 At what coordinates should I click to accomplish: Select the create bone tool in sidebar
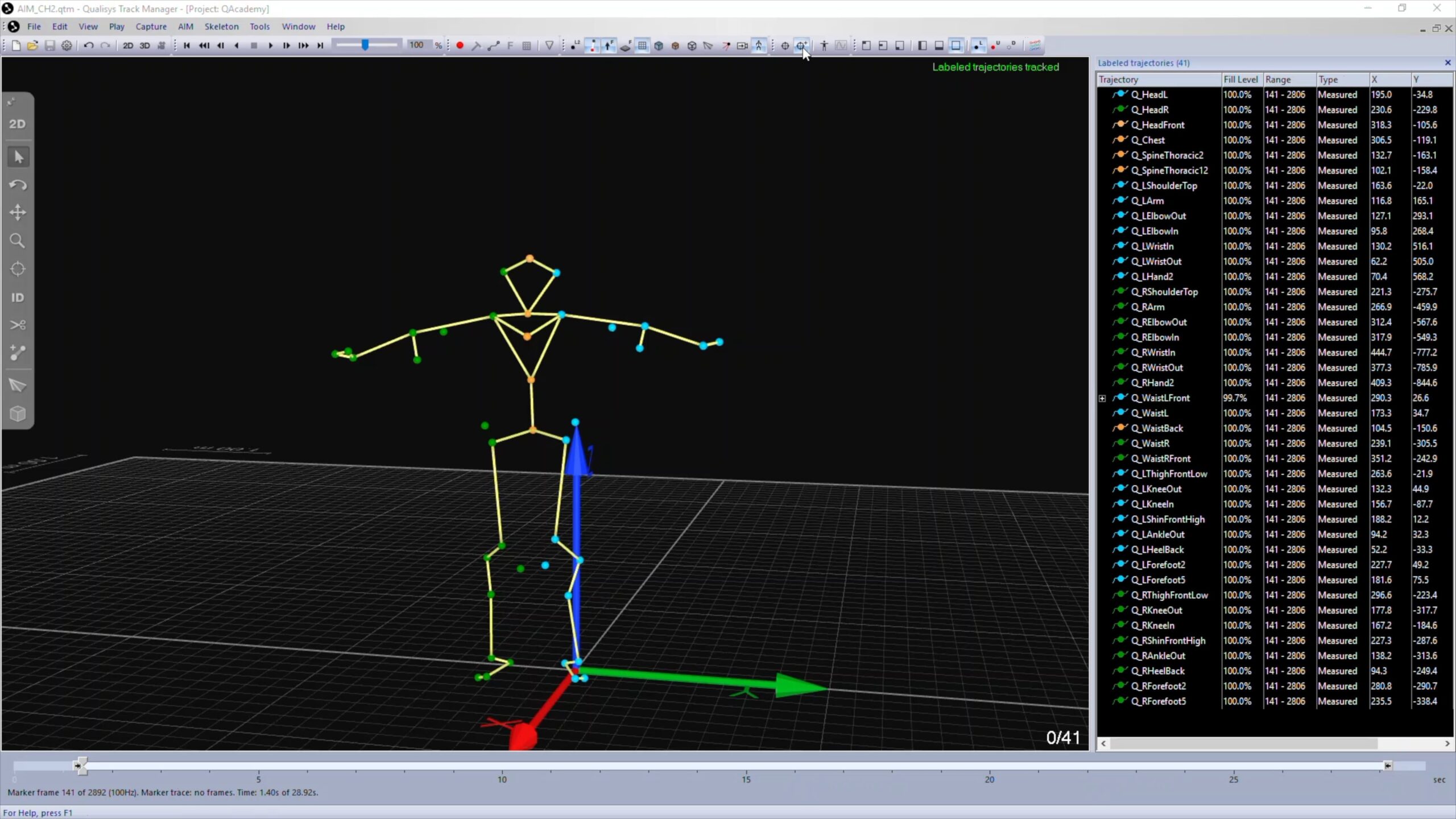click(18, 353)
